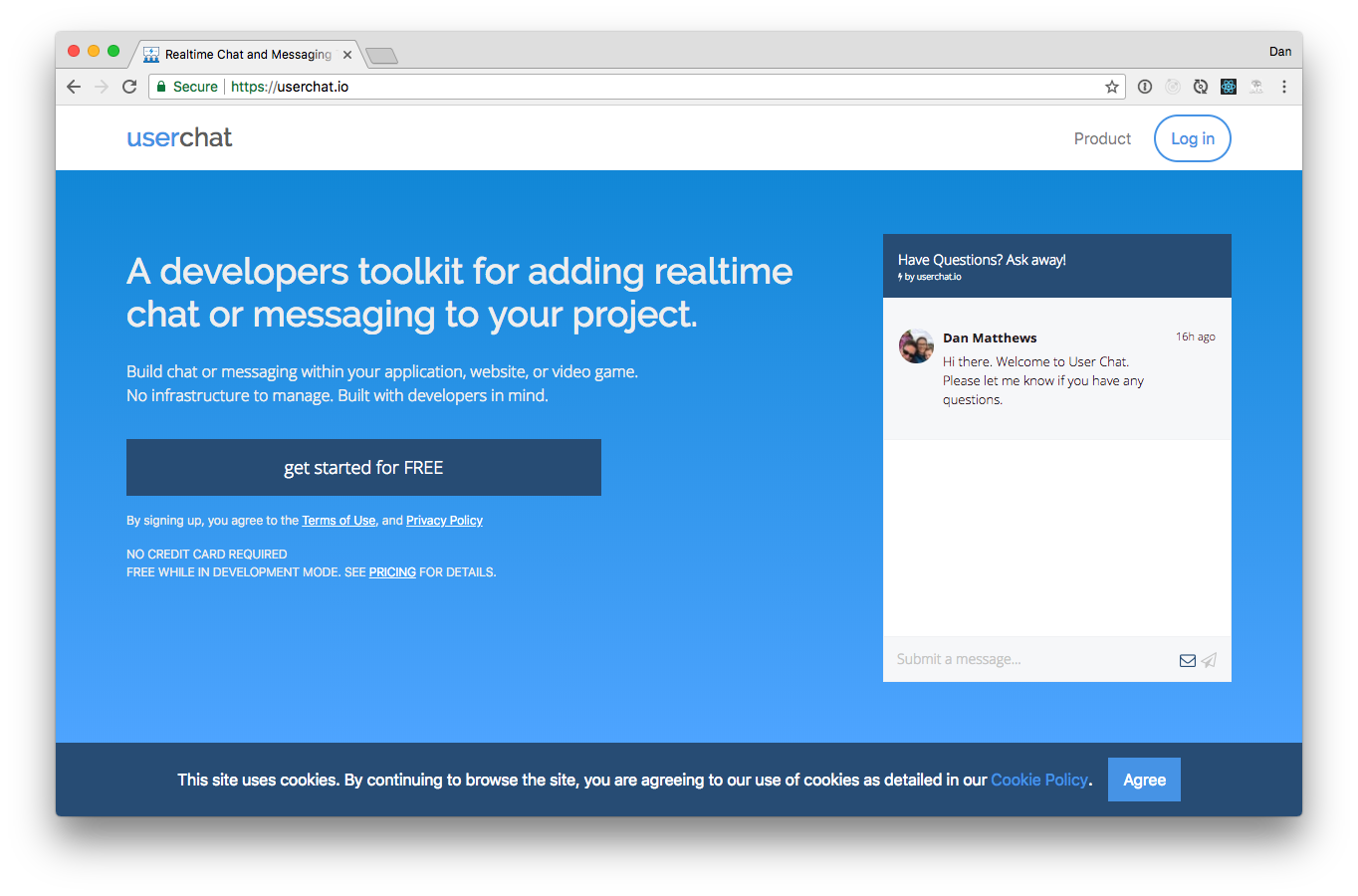1358x896 pixels.
Task: Focus the address bar showing userchat.io
Action: [x=637, y=87]
